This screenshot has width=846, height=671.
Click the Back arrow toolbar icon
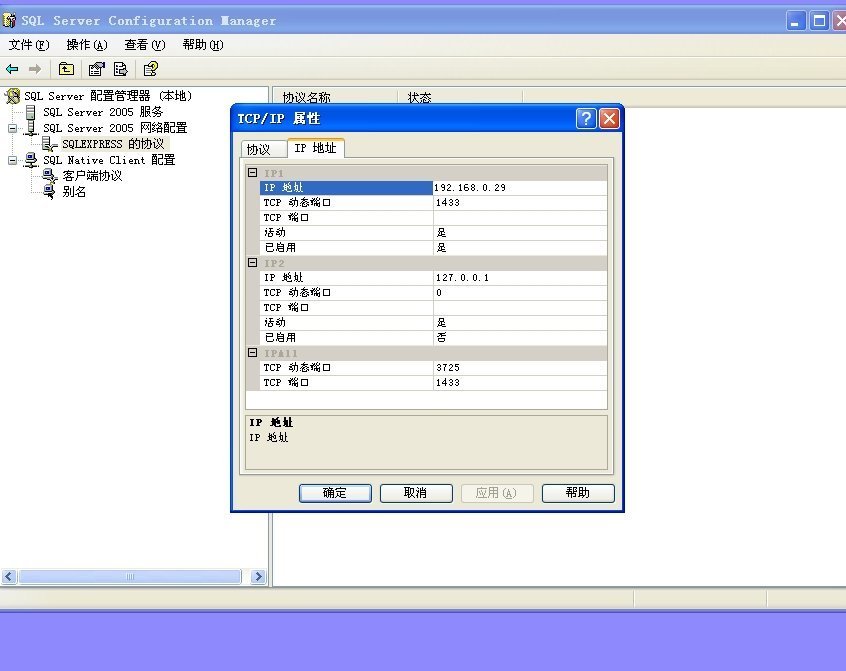tap(12, 69)
